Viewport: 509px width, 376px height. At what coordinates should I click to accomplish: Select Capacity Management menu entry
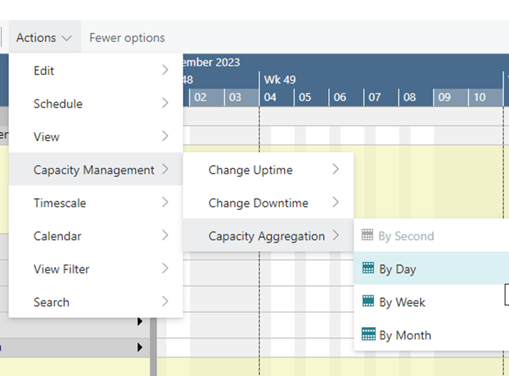(96, 169)
